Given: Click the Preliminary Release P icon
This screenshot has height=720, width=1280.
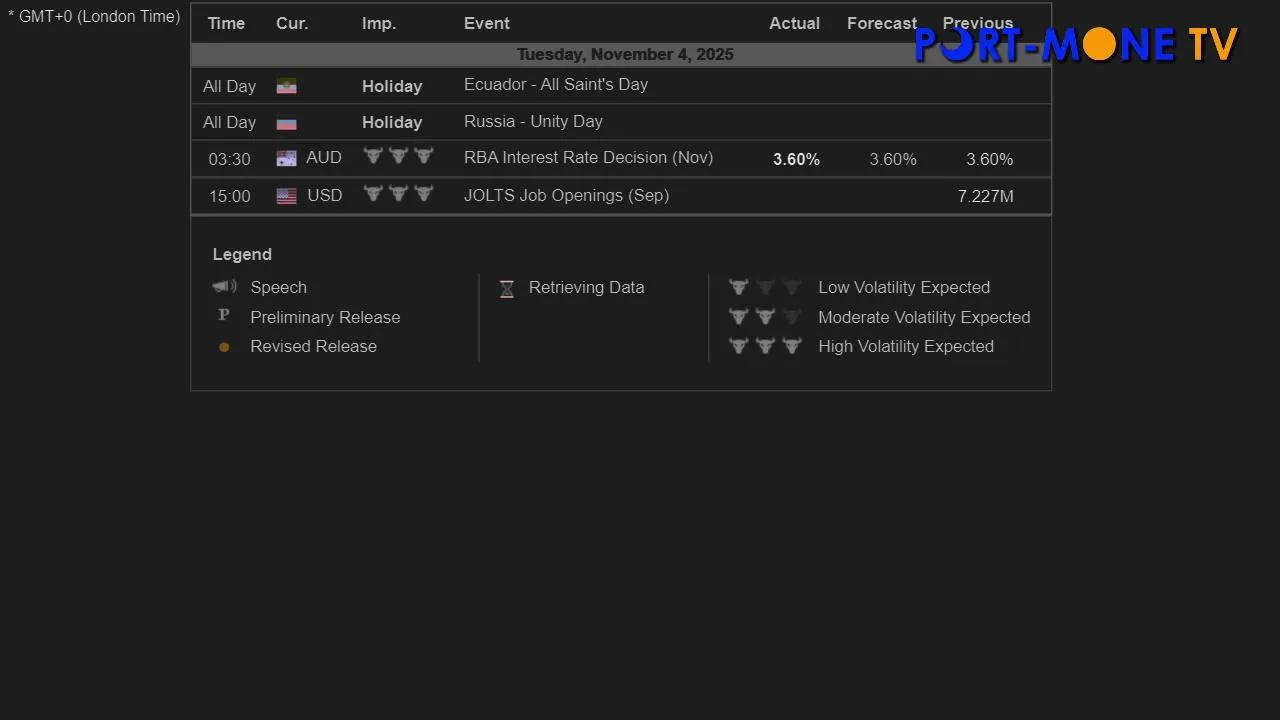Looking at the screenshot, I should coord(224,315).
